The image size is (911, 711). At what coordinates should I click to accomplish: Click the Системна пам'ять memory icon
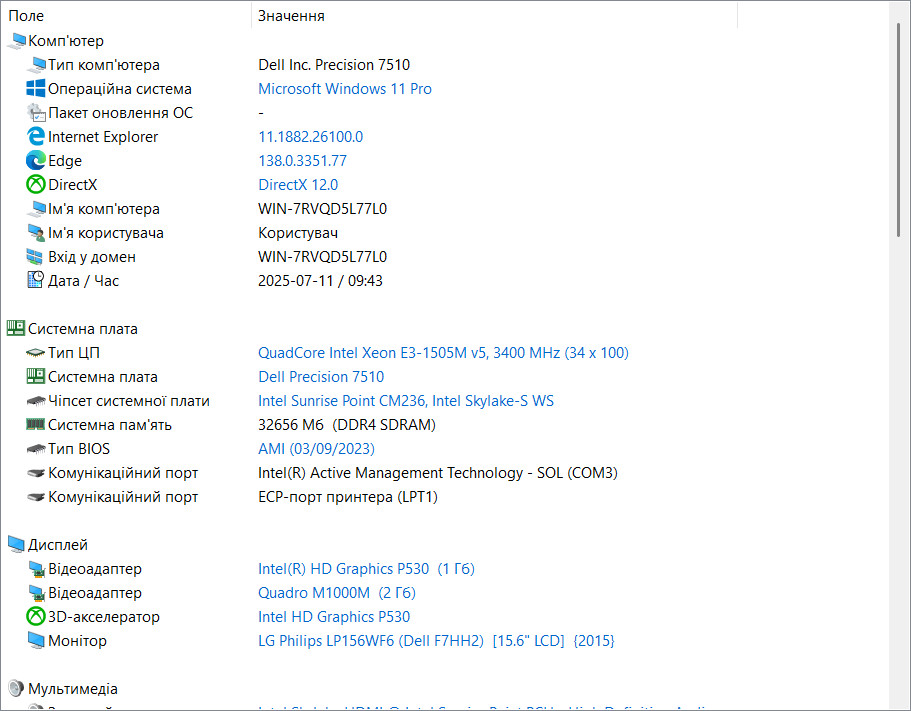pos(36,424)
